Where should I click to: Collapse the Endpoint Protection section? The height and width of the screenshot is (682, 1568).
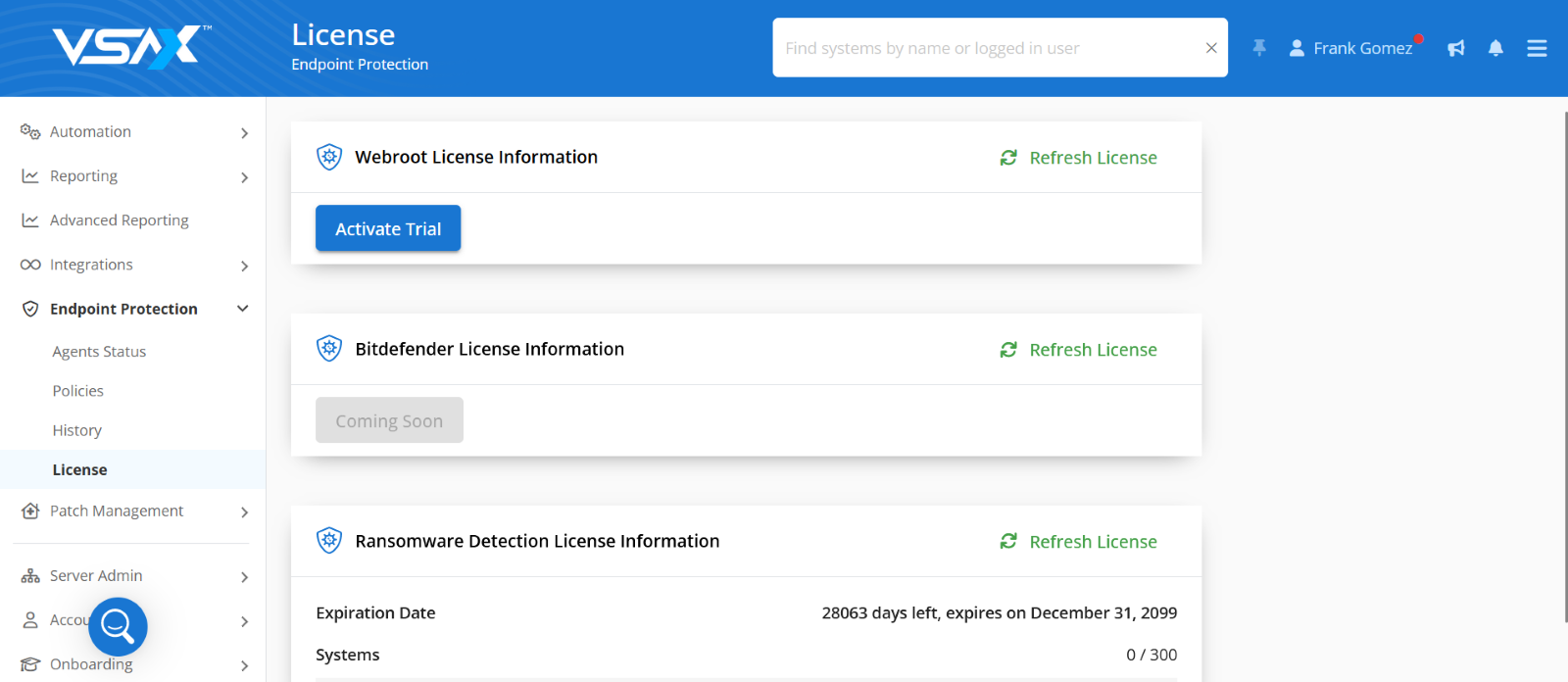[243, 309]
